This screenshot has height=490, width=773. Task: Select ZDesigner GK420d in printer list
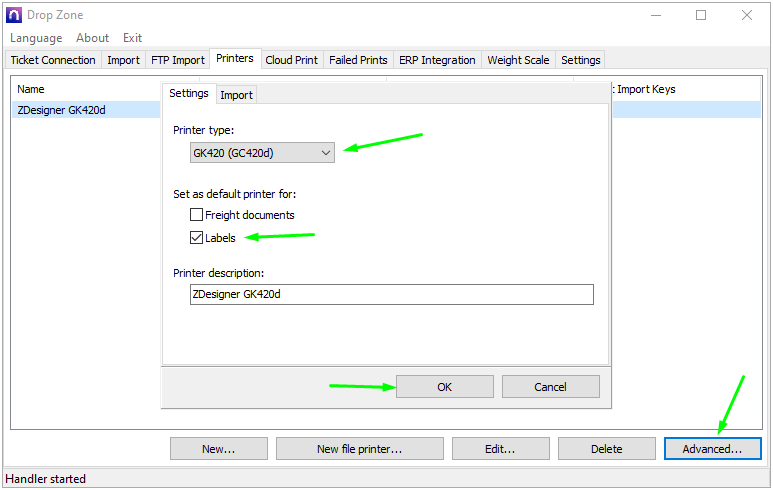point(62,110)
